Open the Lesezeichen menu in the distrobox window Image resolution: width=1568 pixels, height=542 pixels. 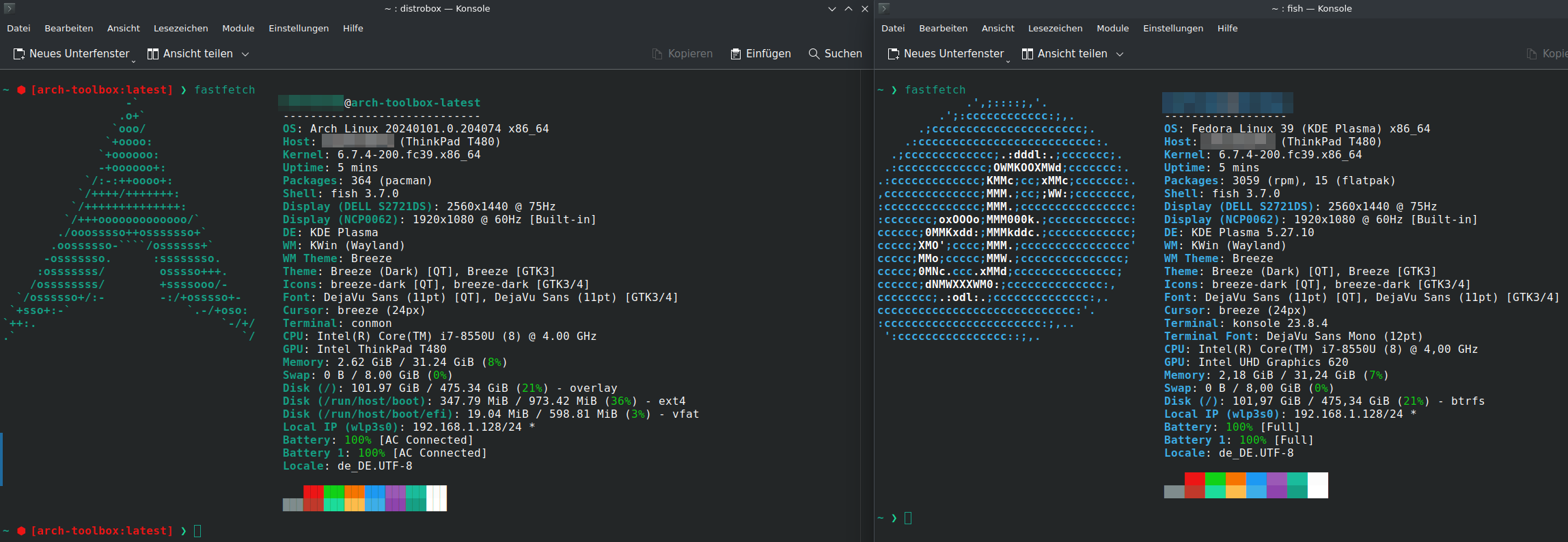point(180,28)
